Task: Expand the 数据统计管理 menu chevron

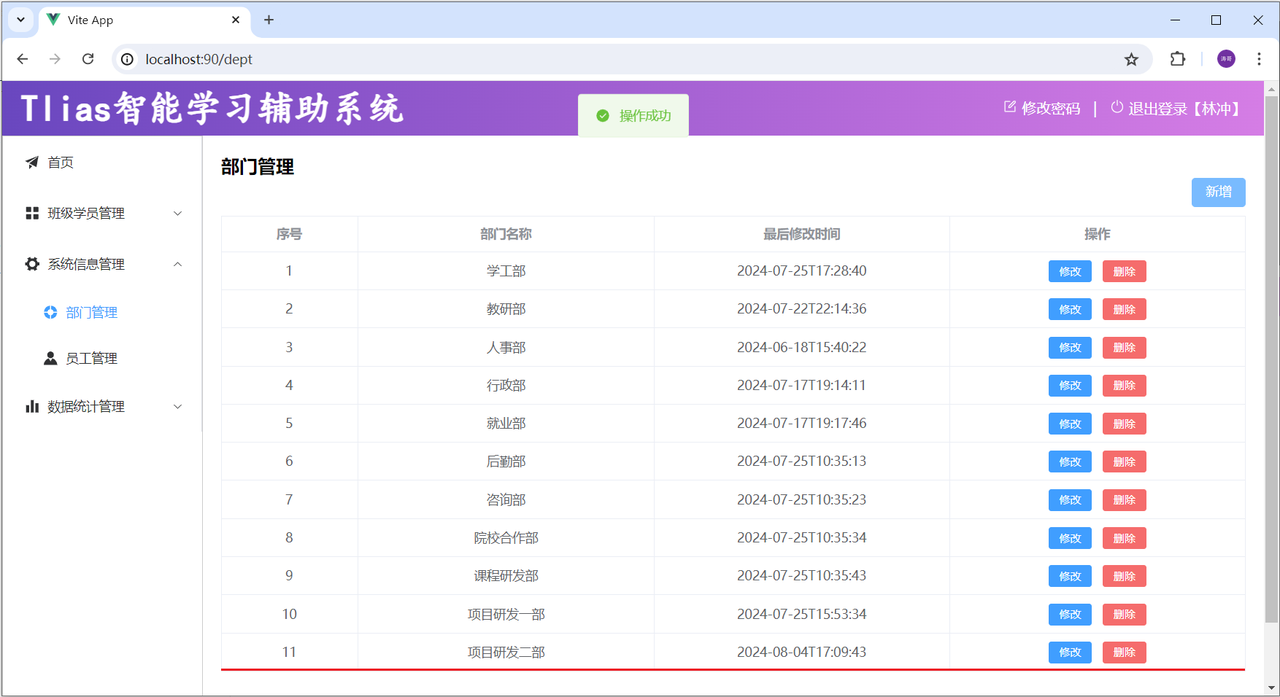Action: 177,406
